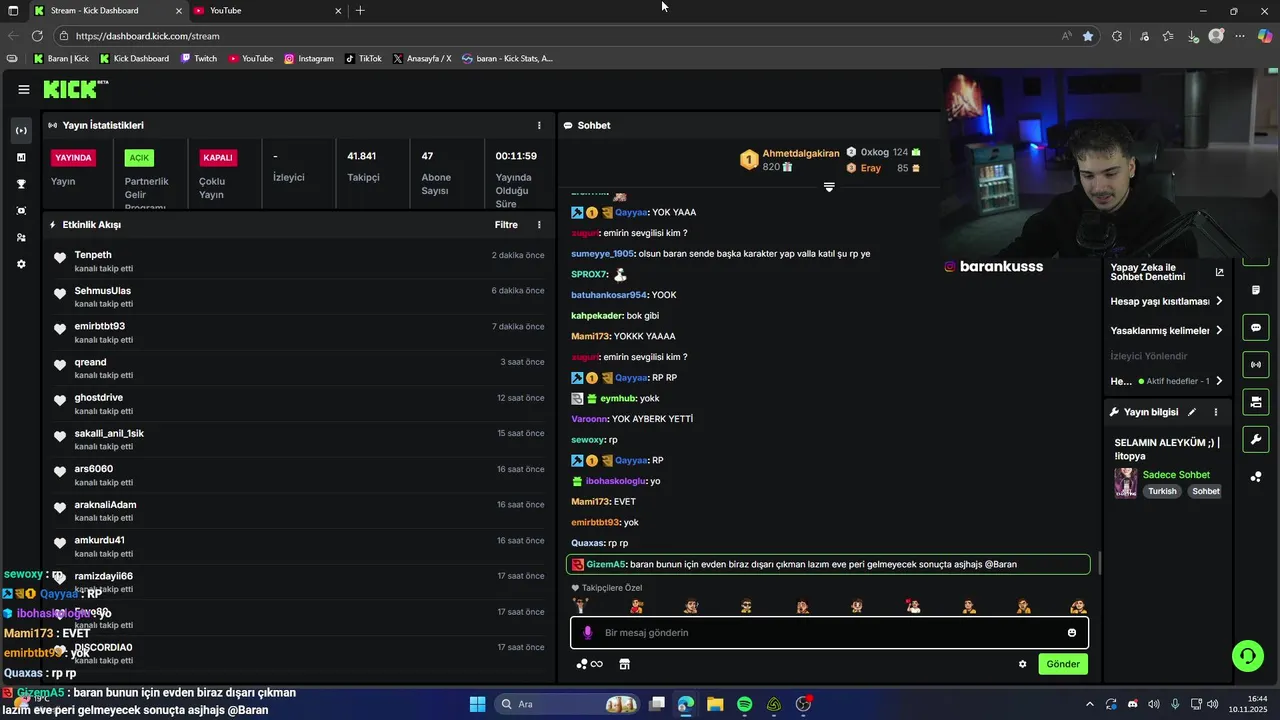This screenshot has width=1280, height=720.
Task: Toggle the broadcast signal icon in right rail
Action: [x=1255, y=364]
